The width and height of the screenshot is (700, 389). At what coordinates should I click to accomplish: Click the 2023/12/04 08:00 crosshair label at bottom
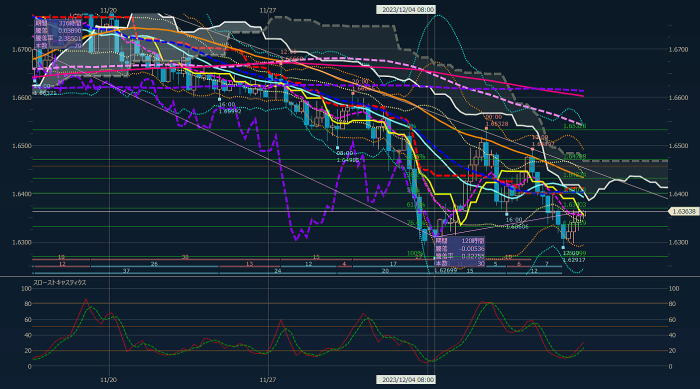[x=406, y=380]
